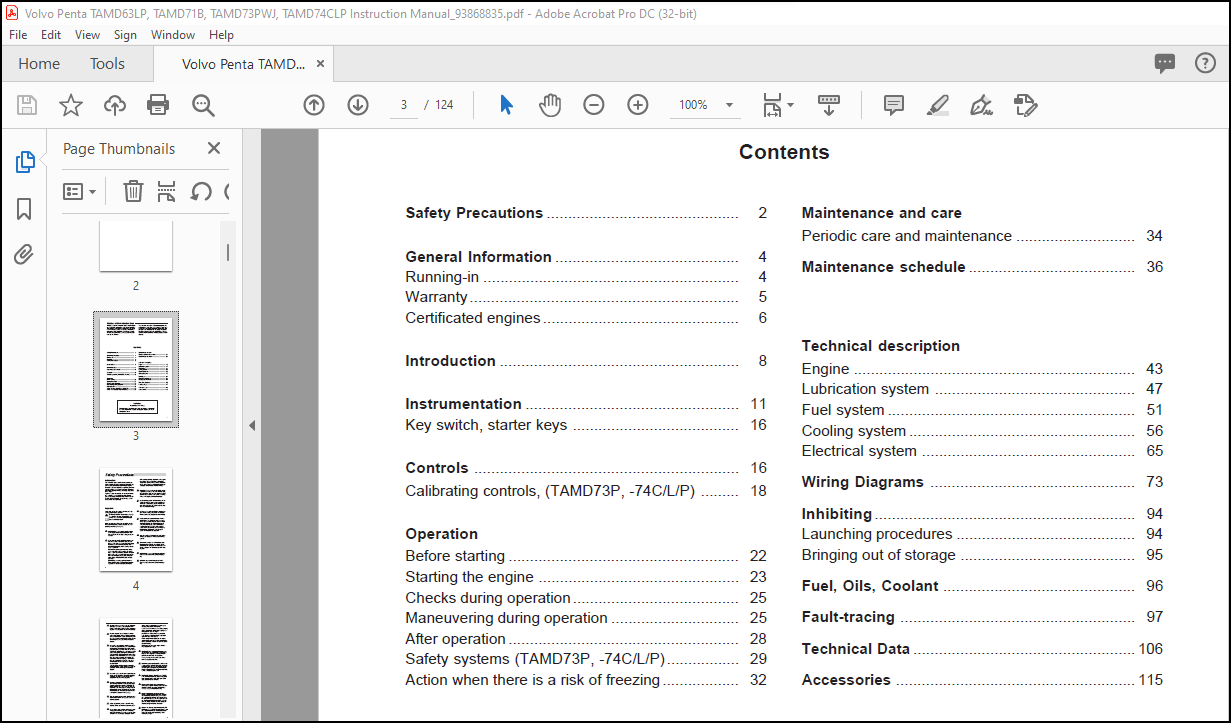The width and height of the screenshot is (1231, 723).
Task: Select page 4 thumbnail
Action: point(136,519)
